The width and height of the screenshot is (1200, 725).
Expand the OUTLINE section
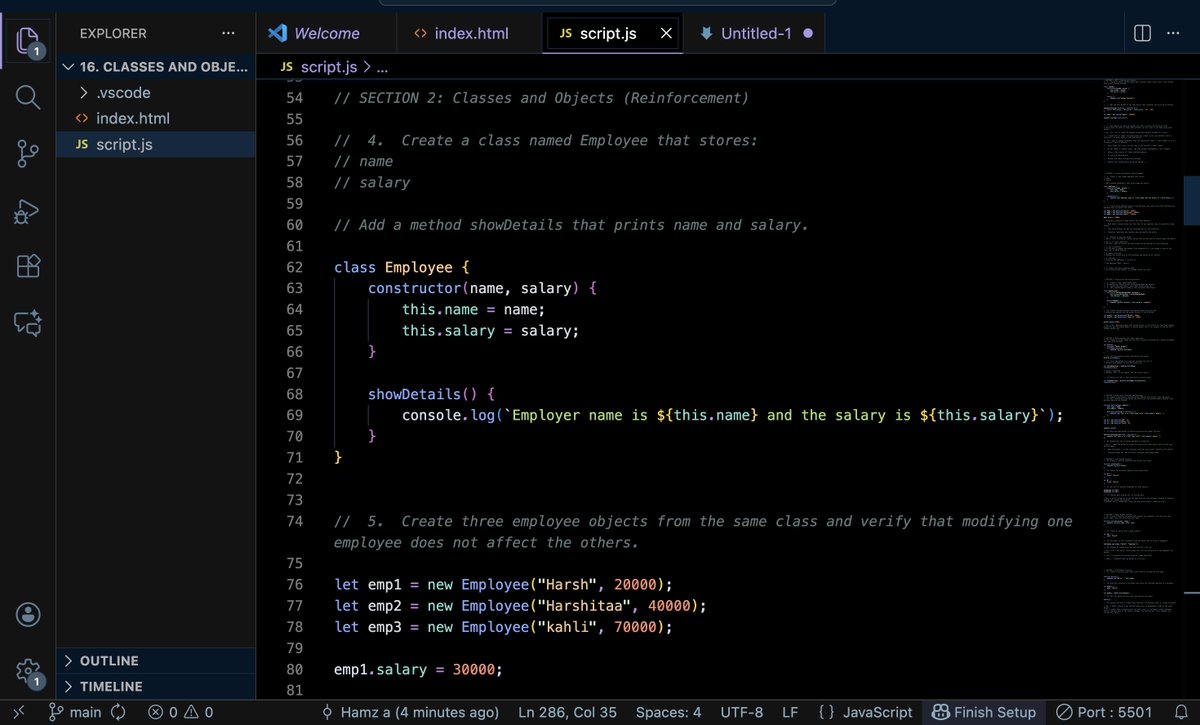[155, 660]
